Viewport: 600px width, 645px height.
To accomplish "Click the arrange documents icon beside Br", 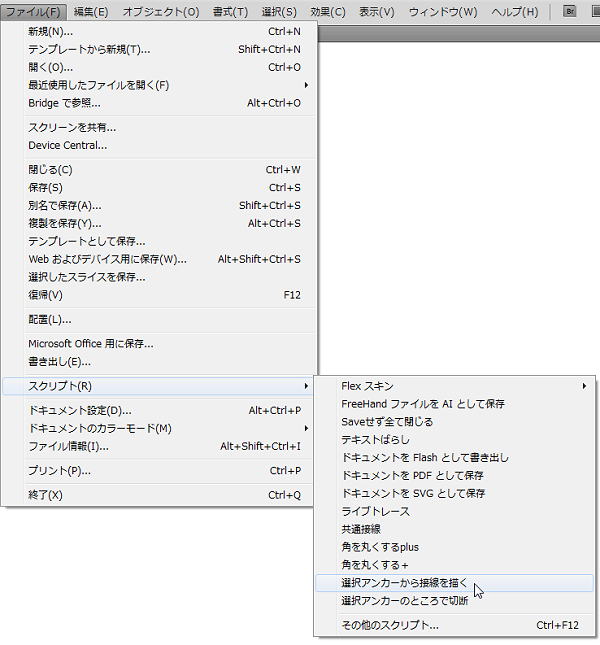I will pyautogui.click(x=594, y=12).
